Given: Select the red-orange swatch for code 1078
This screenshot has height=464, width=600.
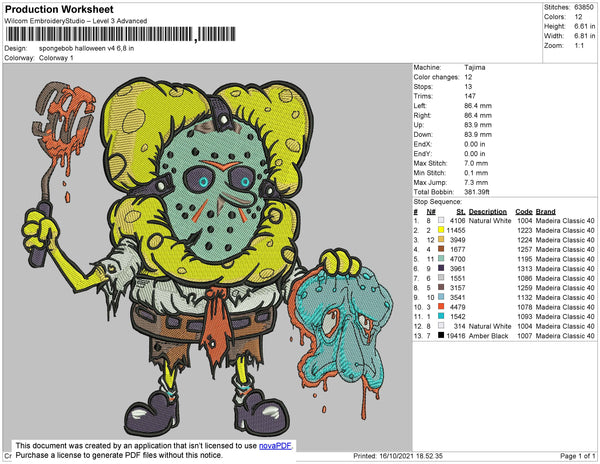Looking at the screenshot, I should coord(441,307).
